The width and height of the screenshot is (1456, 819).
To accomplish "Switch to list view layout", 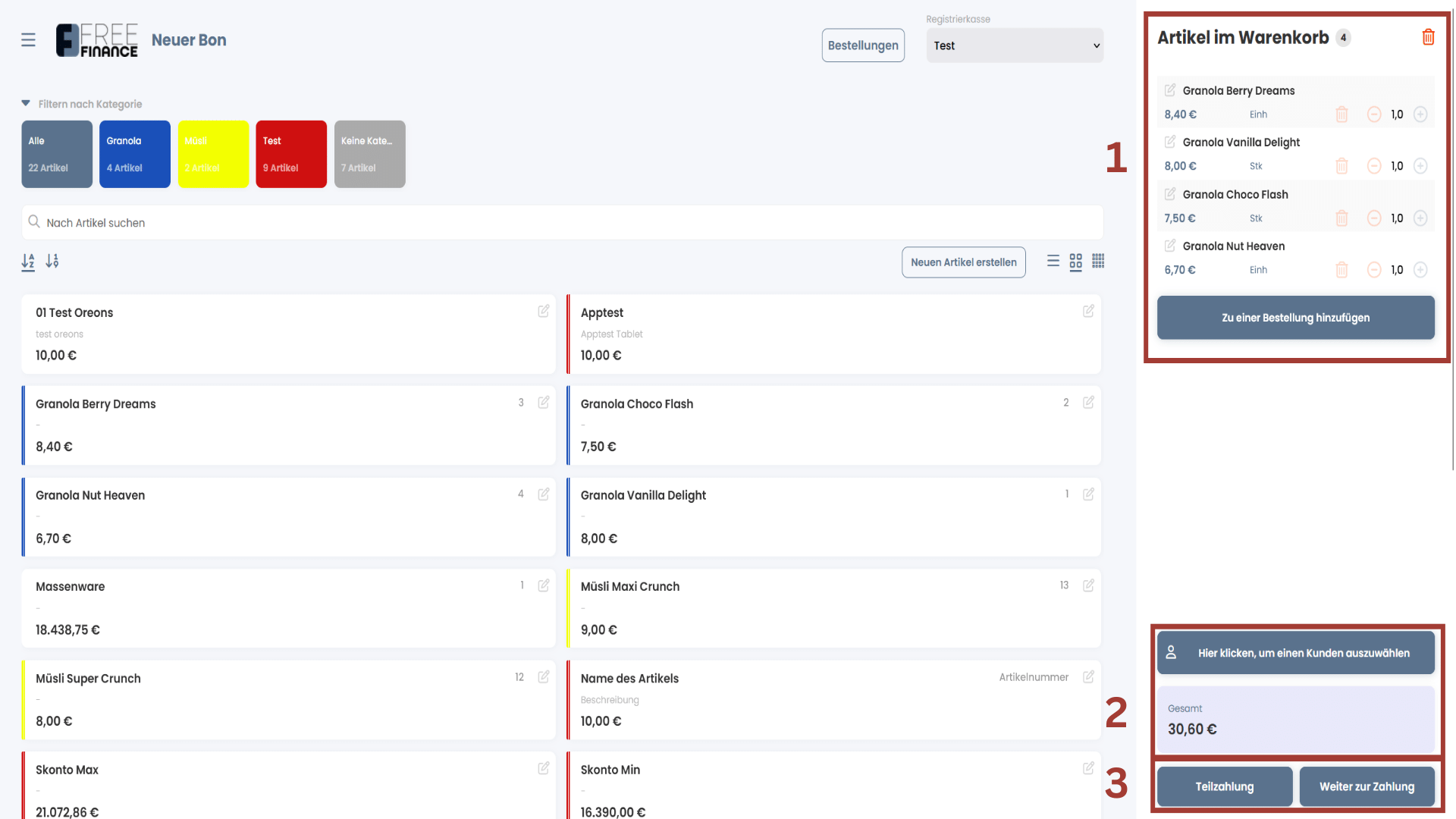I will 1053,261.
